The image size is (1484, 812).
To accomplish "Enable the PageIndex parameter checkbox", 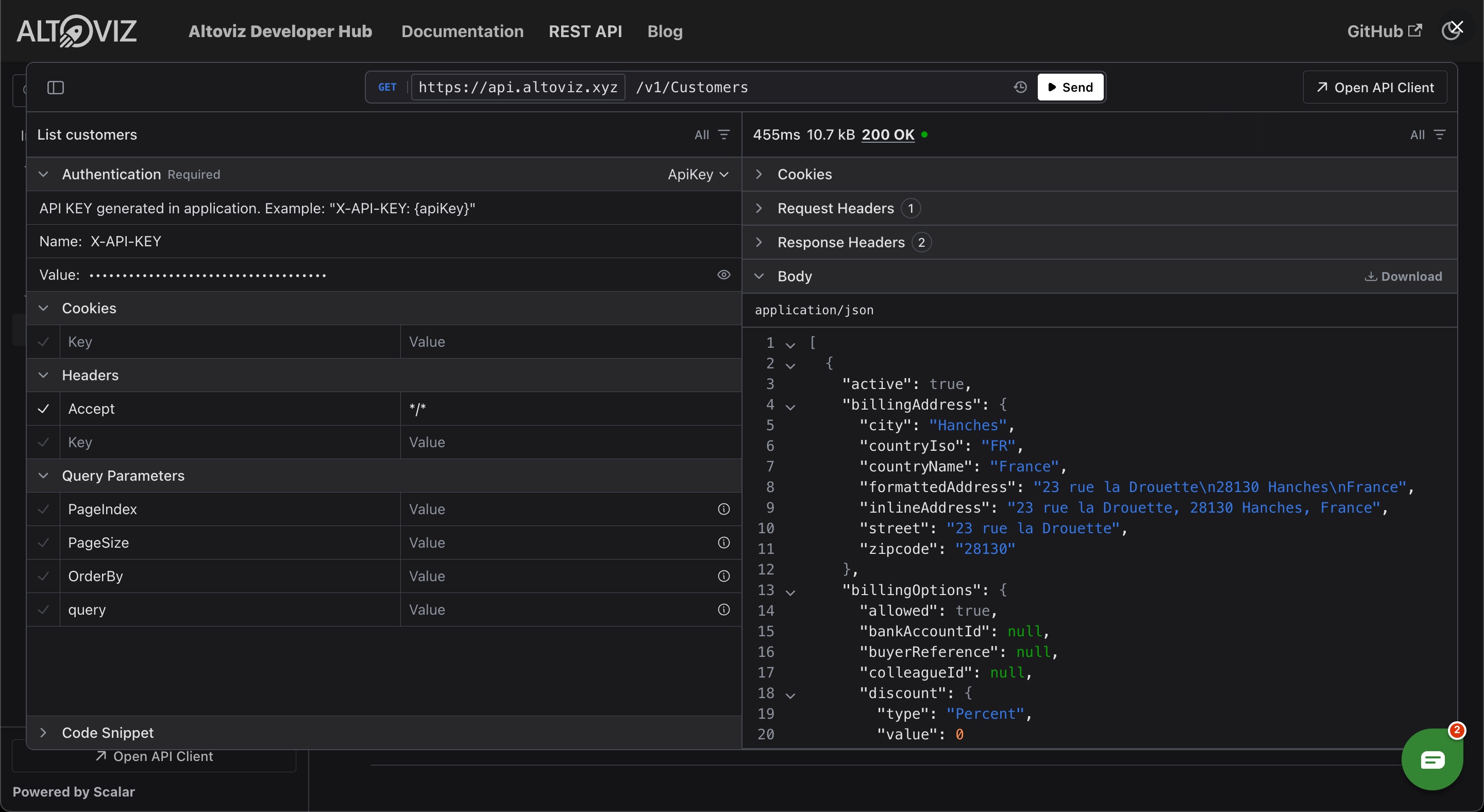I will coord(43,509).
